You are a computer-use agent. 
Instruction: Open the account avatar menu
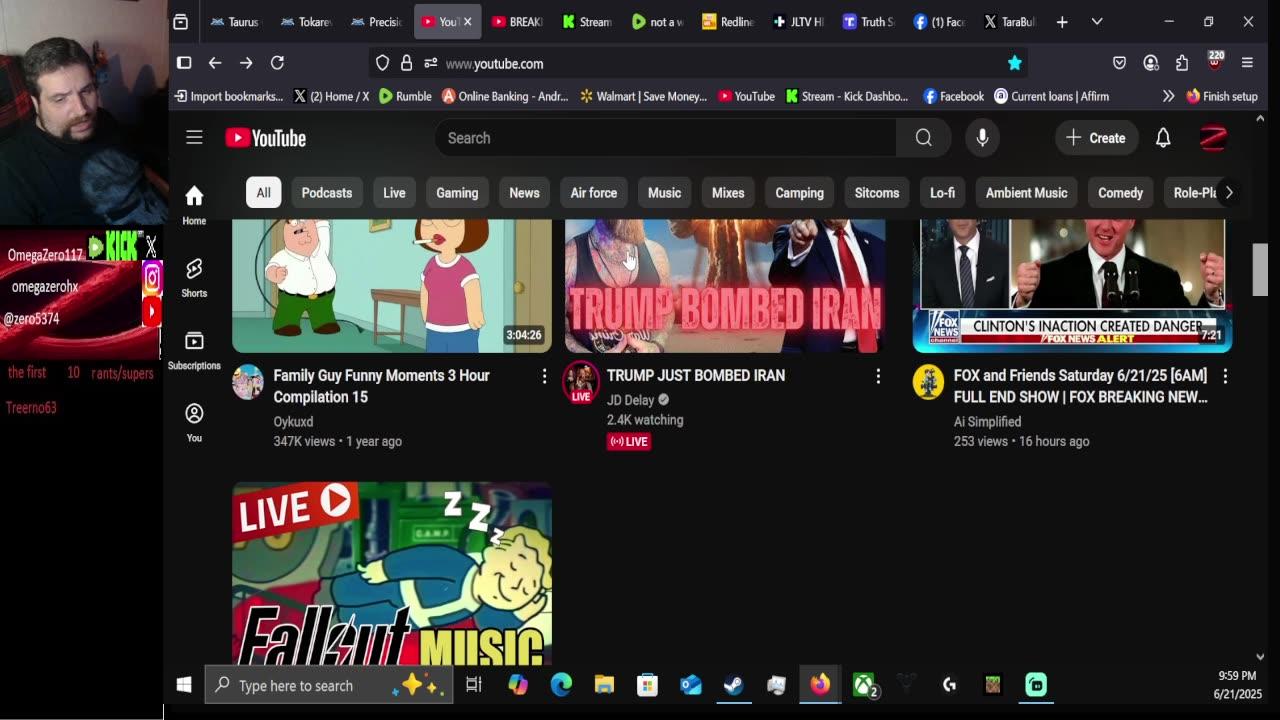click(1213, 138)
